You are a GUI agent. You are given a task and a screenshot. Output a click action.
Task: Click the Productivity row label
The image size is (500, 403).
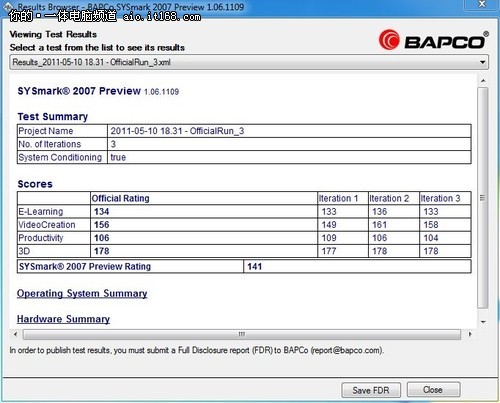(x=41, y=238)
